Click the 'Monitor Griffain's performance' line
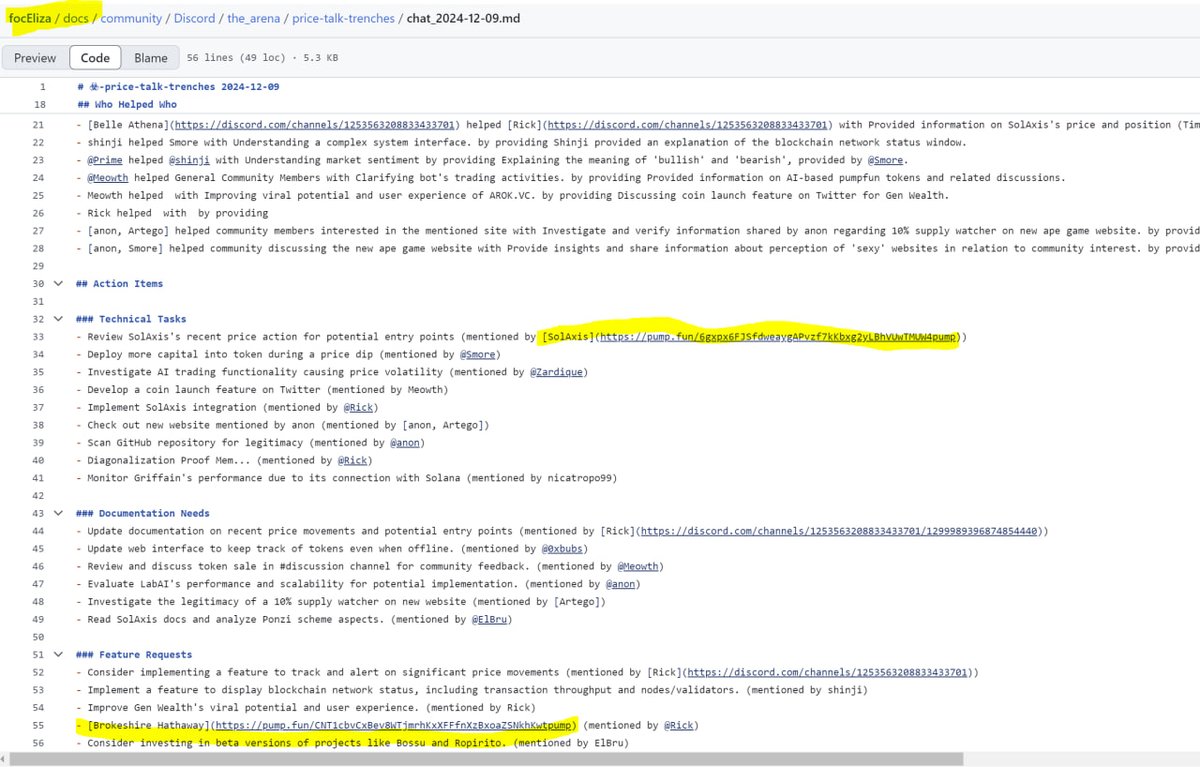1200x767 pixels. tap(347, 478)
